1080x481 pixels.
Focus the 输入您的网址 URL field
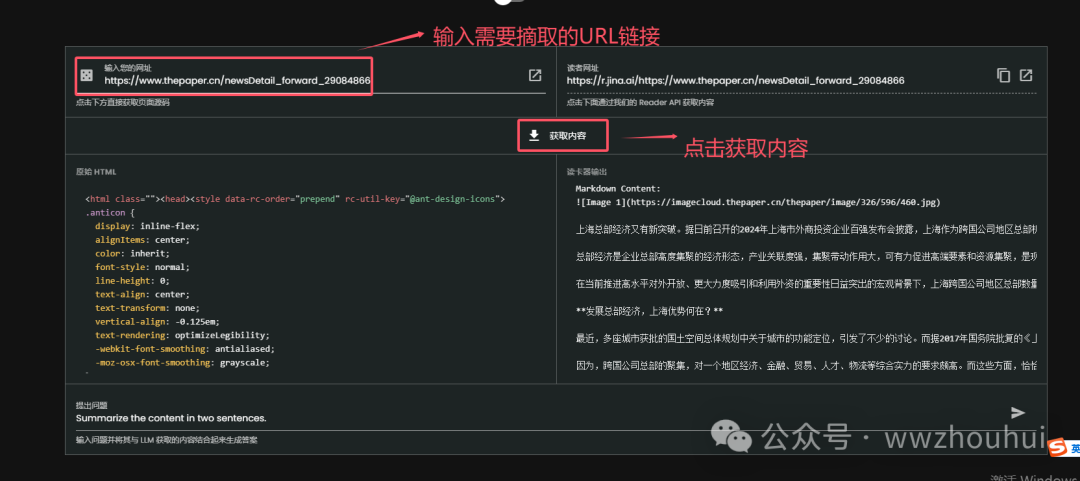(237, 80)
